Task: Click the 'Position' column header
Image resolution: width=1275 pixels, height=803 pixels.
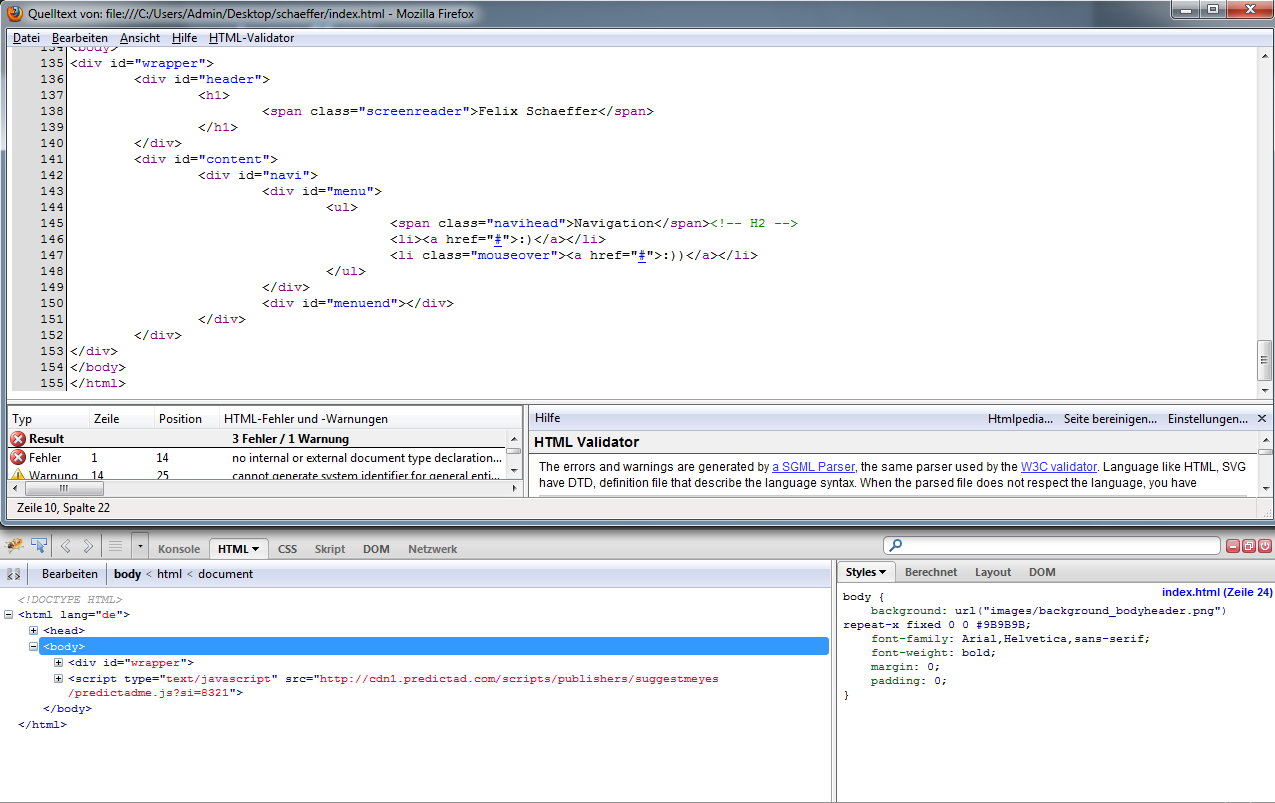Action: [185, 419]
